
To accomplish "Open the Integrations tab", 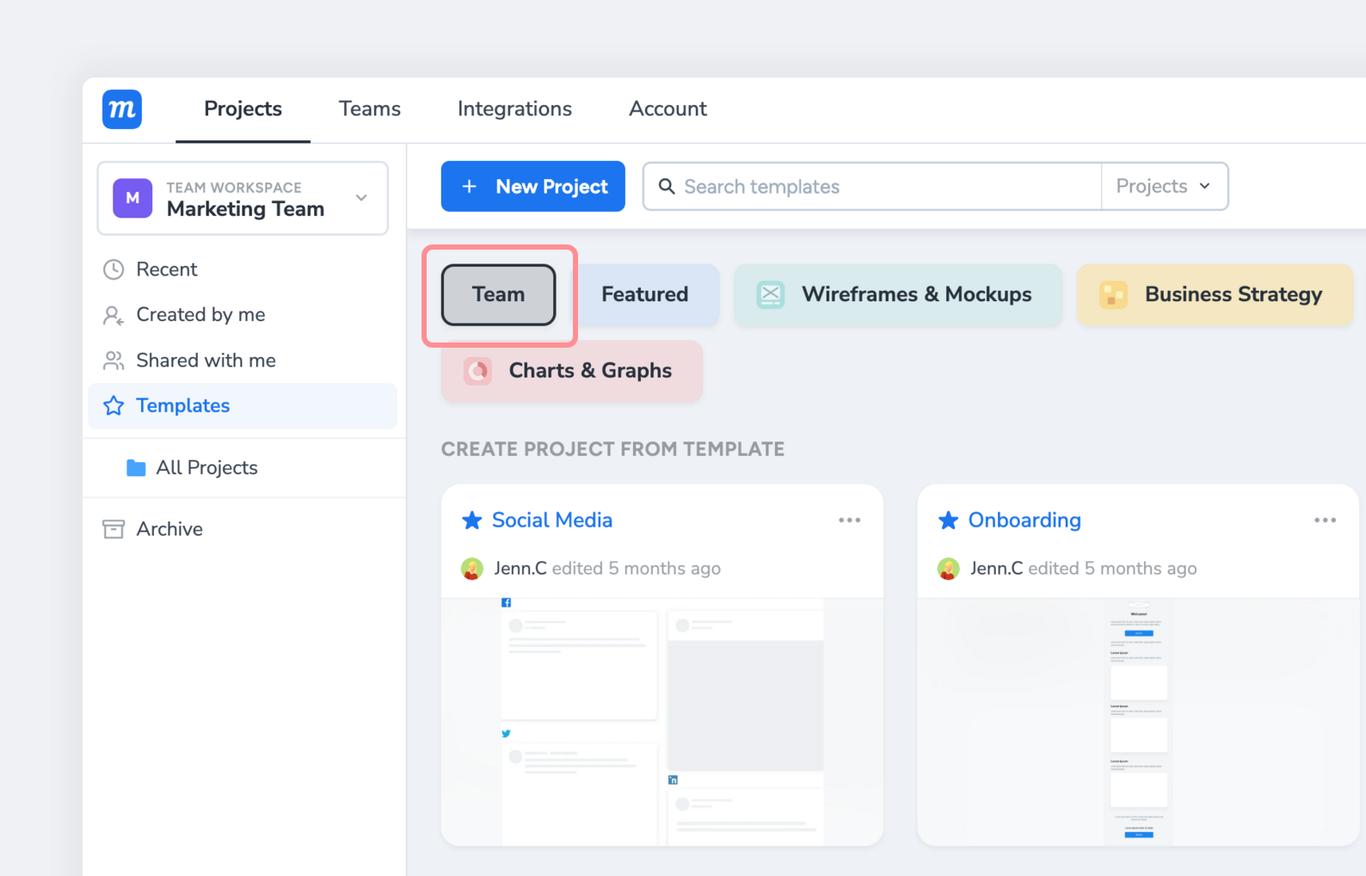I will click(515, 109).
